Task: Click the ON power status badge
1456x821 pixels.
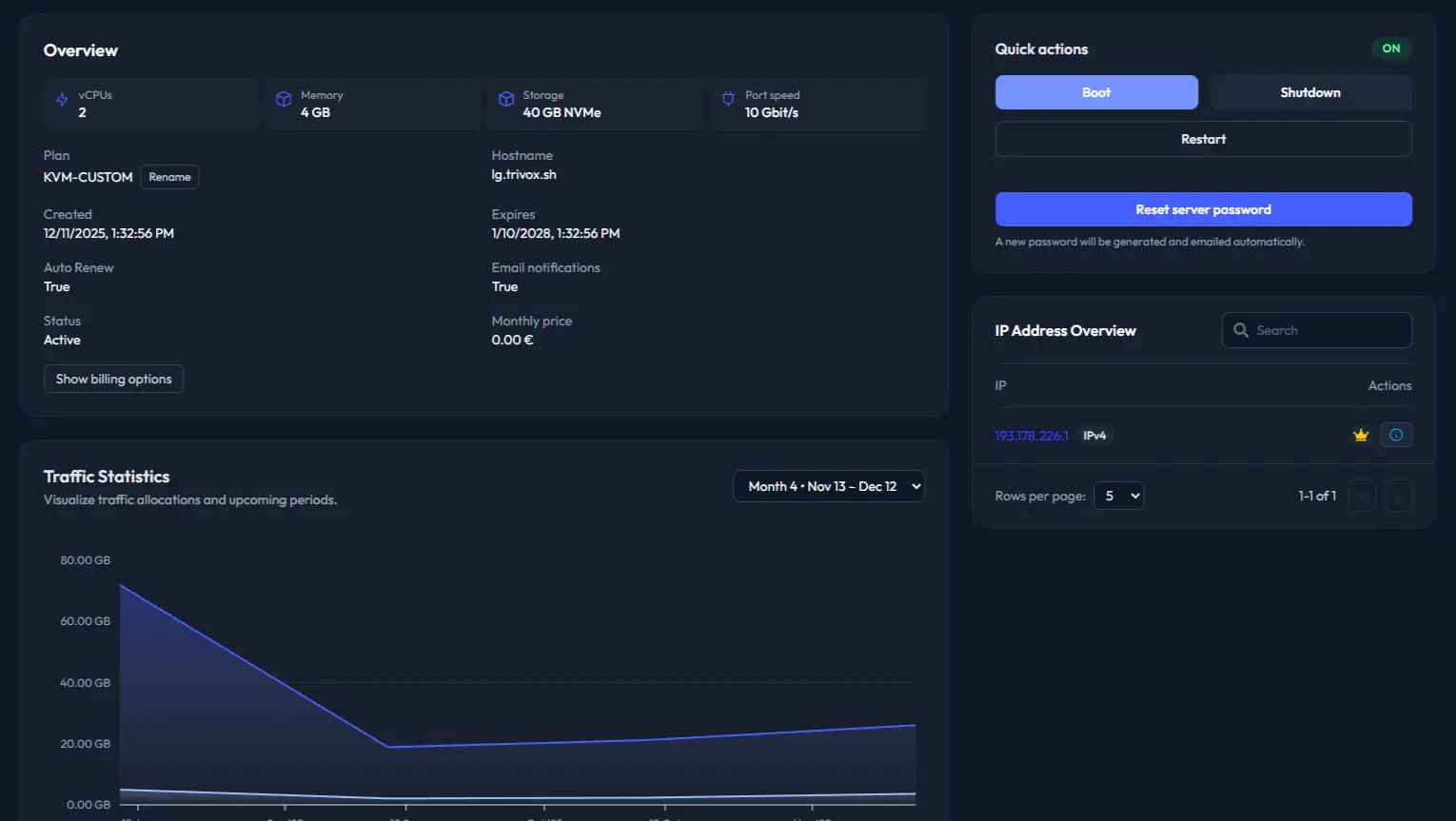Action: point(1391,49)
